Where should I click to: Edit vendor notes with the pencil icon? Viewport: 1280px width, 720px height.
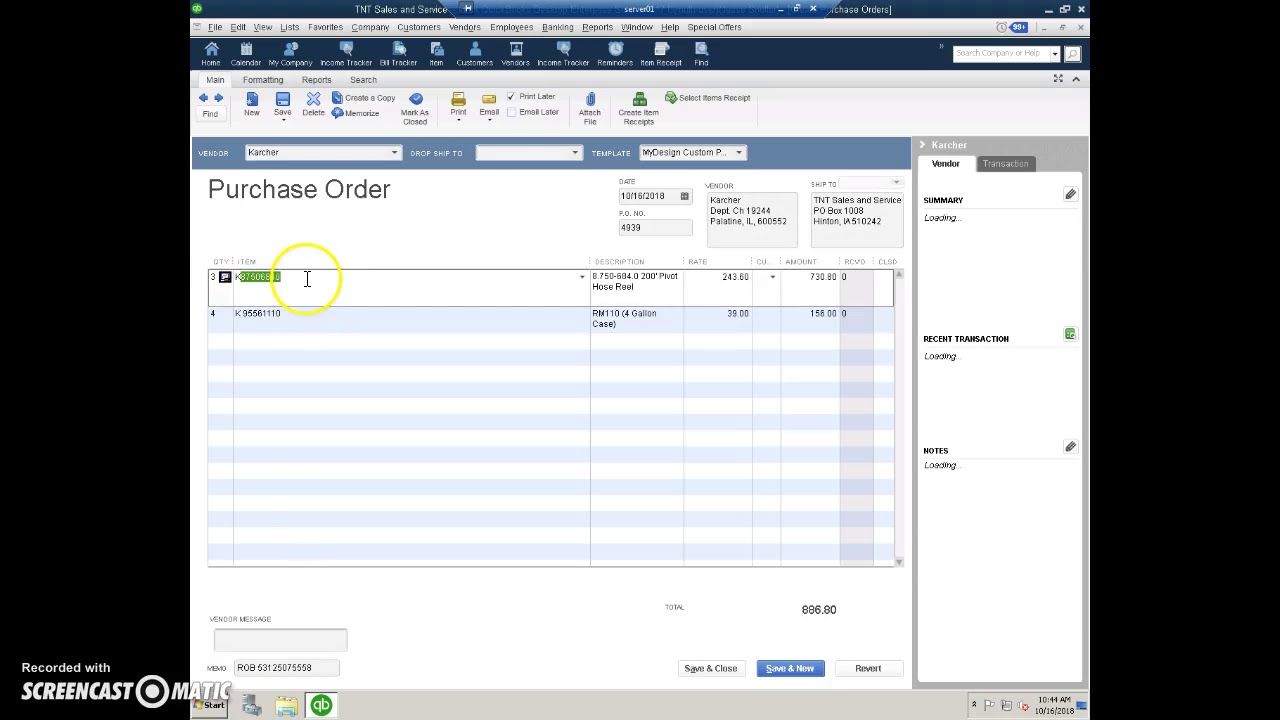pyautogui.click(x=1070, y=447)
